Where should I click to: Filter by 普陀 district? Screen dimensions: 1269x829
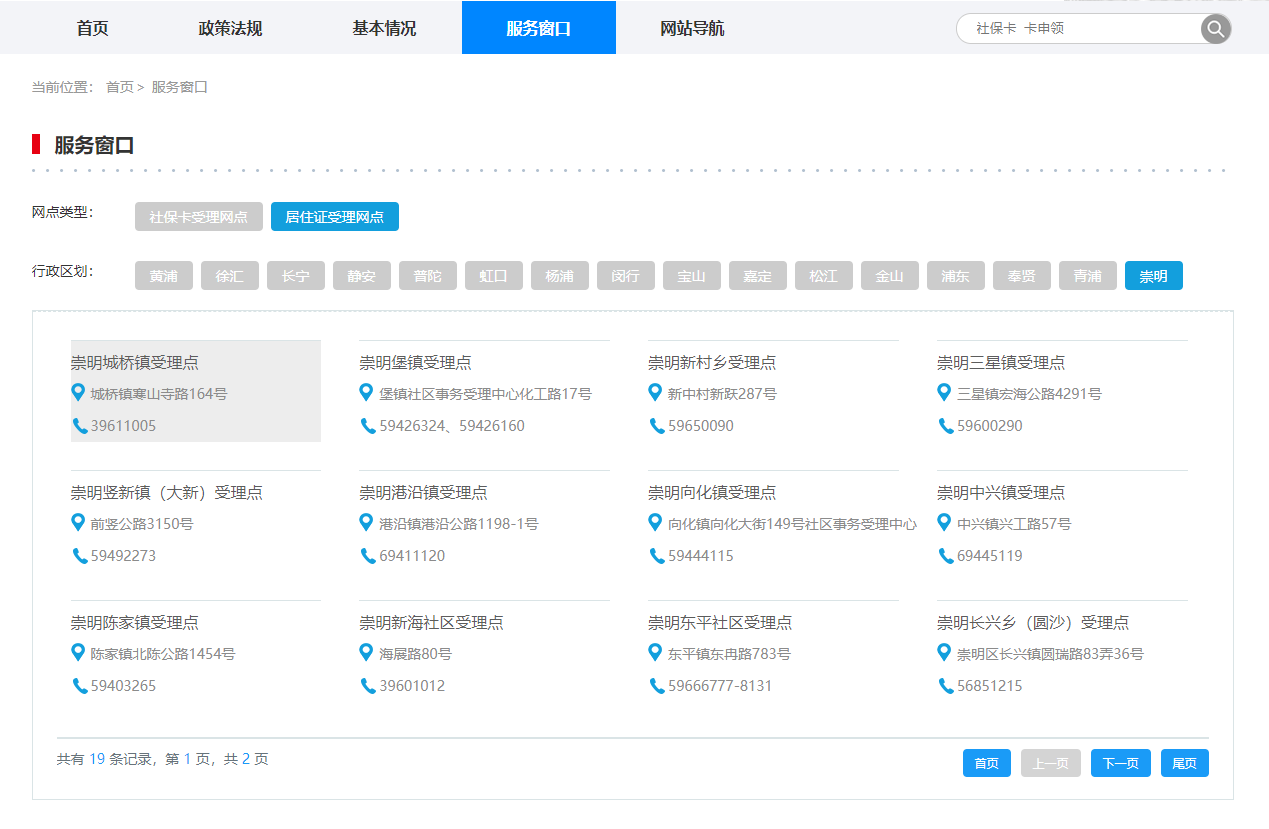(428, 276)
